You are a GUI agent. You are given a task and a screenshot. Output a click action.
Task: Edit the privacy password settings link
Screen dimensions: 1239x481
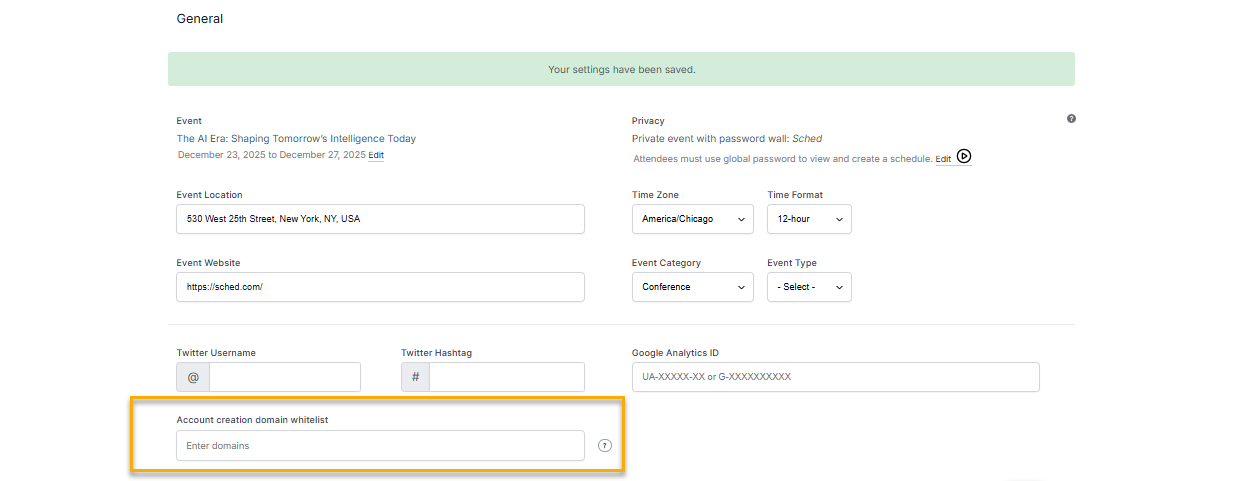tap(943, 159)
